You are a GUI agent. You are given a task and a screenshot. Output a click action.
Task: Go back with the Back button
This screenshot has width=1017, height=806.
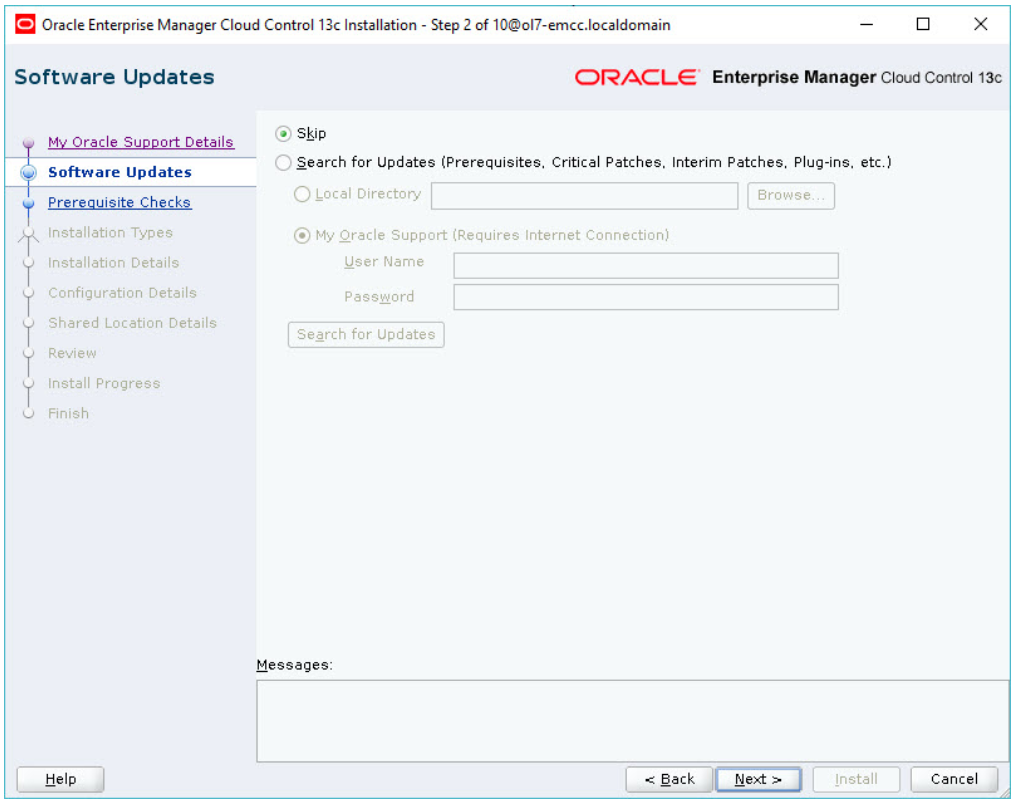(x=669, y=779)
